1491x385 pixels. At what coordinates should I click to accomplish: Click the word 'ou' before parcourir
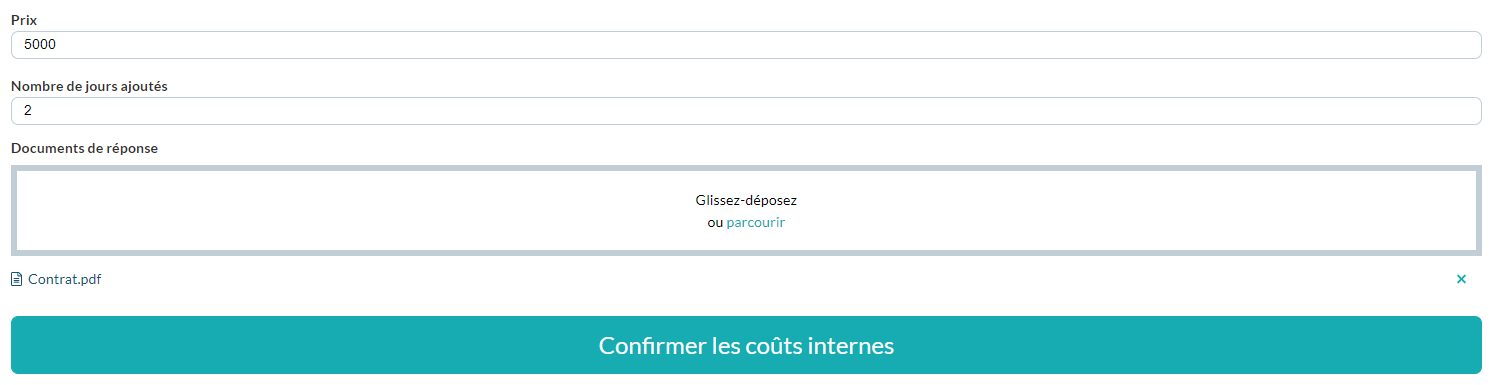[715, 223]
